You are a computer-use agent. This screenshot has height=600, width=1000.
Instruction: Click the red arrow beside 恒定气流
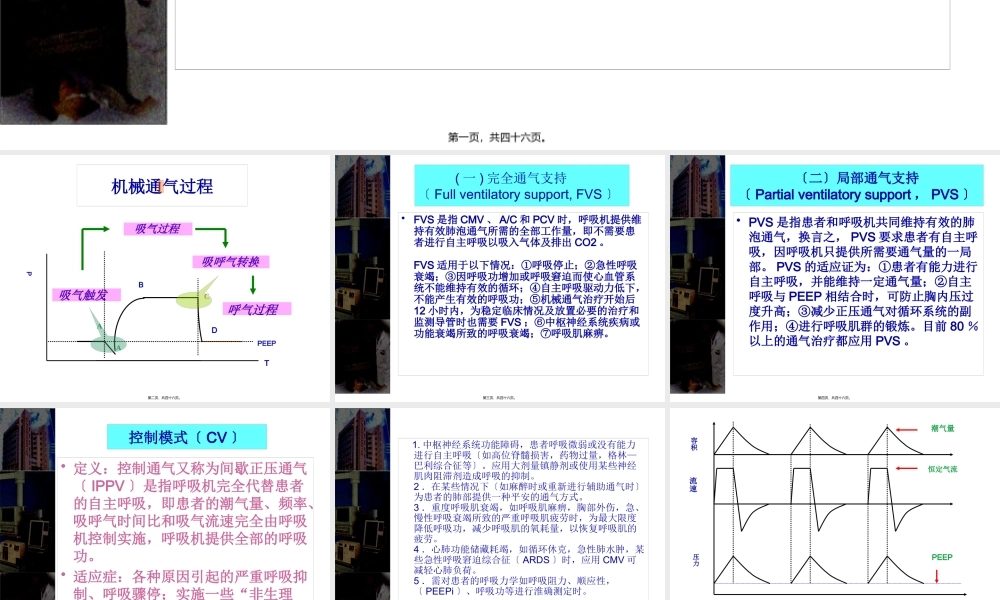point(905,468)
